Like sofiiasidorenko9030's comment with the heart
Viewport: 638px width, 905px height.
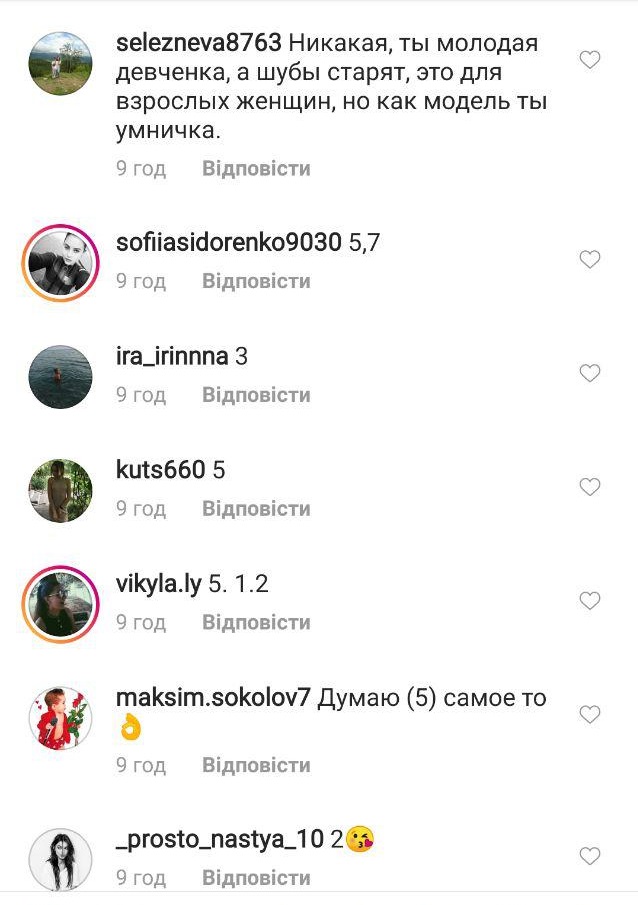pyautogui.click(x=590, y=259)
